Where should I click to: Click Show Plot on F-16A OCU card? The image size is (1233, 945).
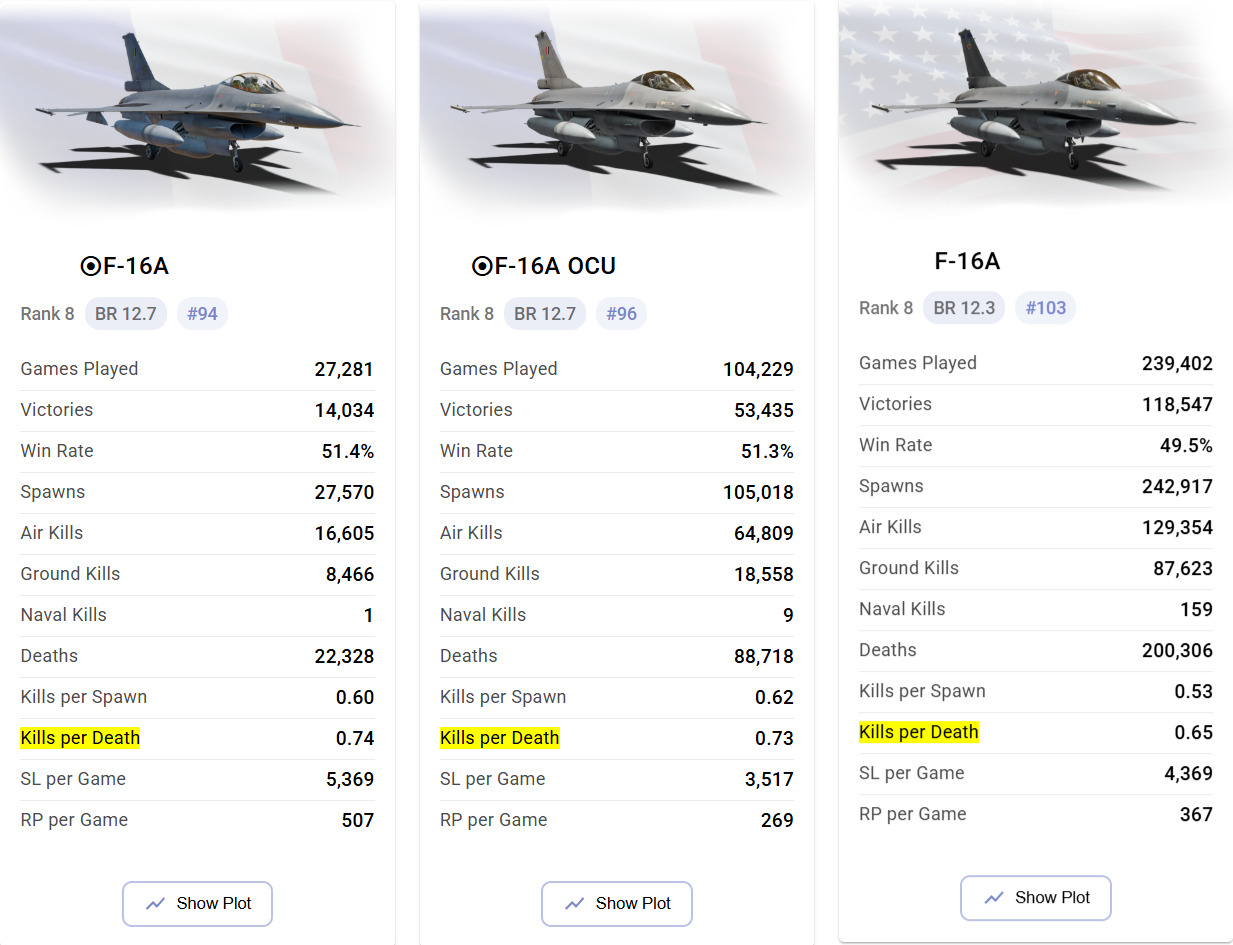[x=616, y=903]
